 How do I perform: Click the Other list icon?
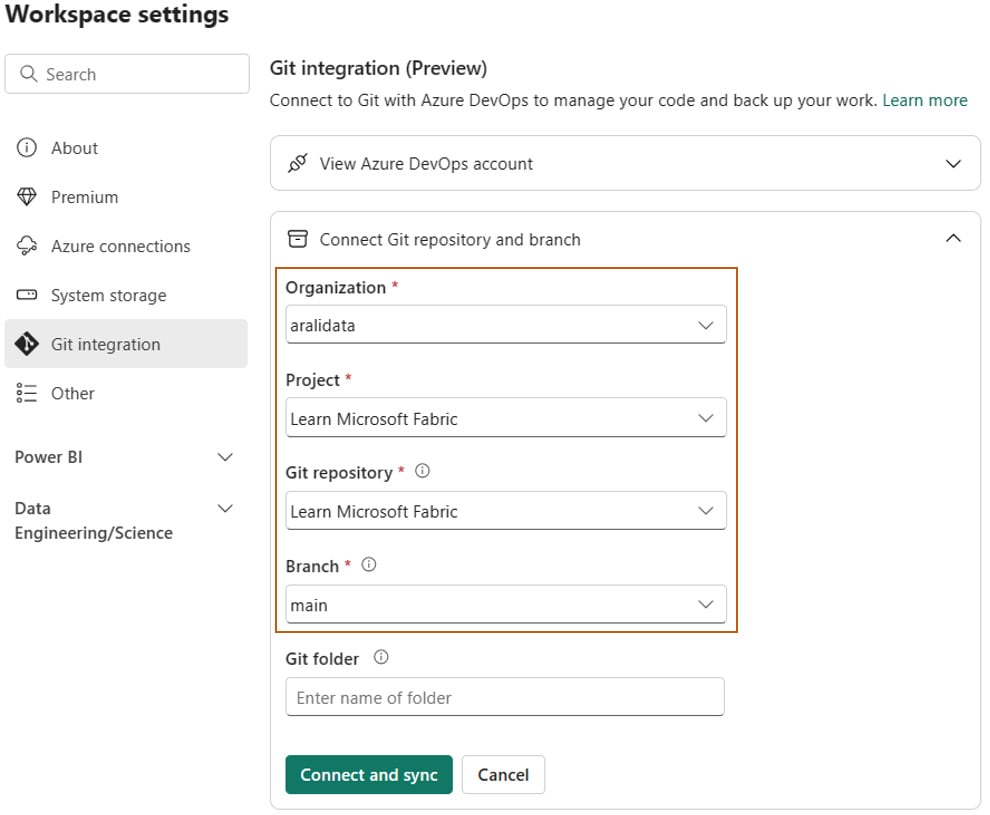coord(27,393)
